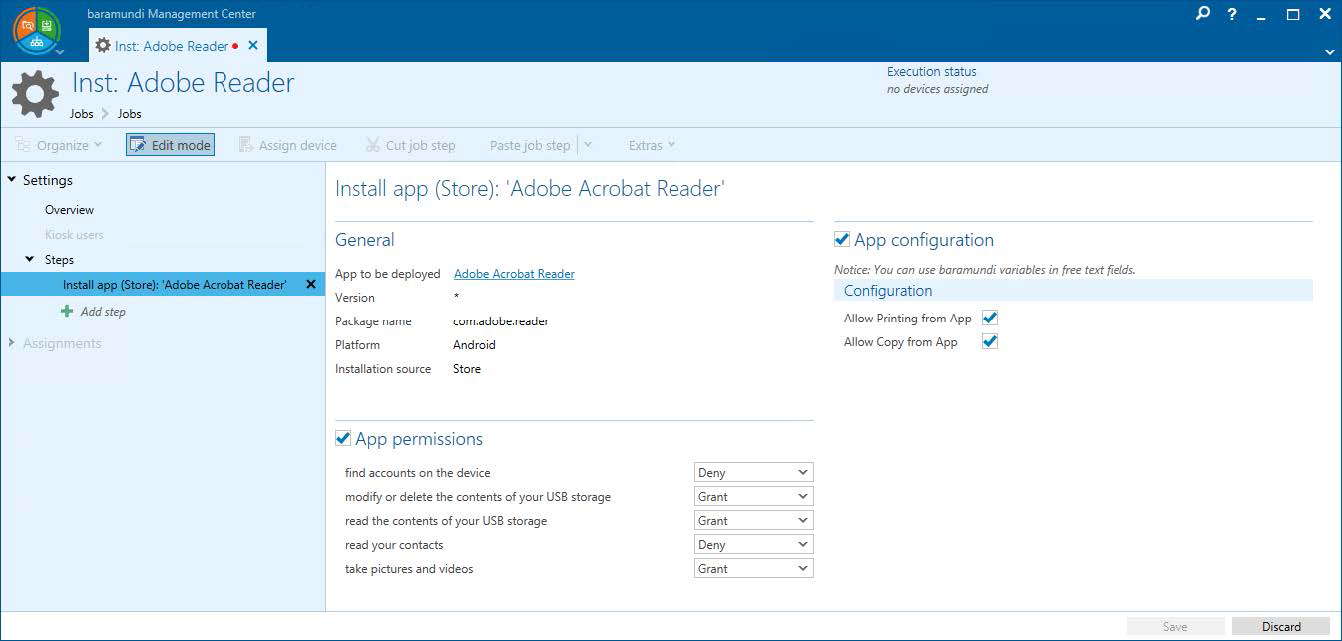Click Cut job step scissors button
Screen dimensions: 1342x641
(x=410, y=145)
